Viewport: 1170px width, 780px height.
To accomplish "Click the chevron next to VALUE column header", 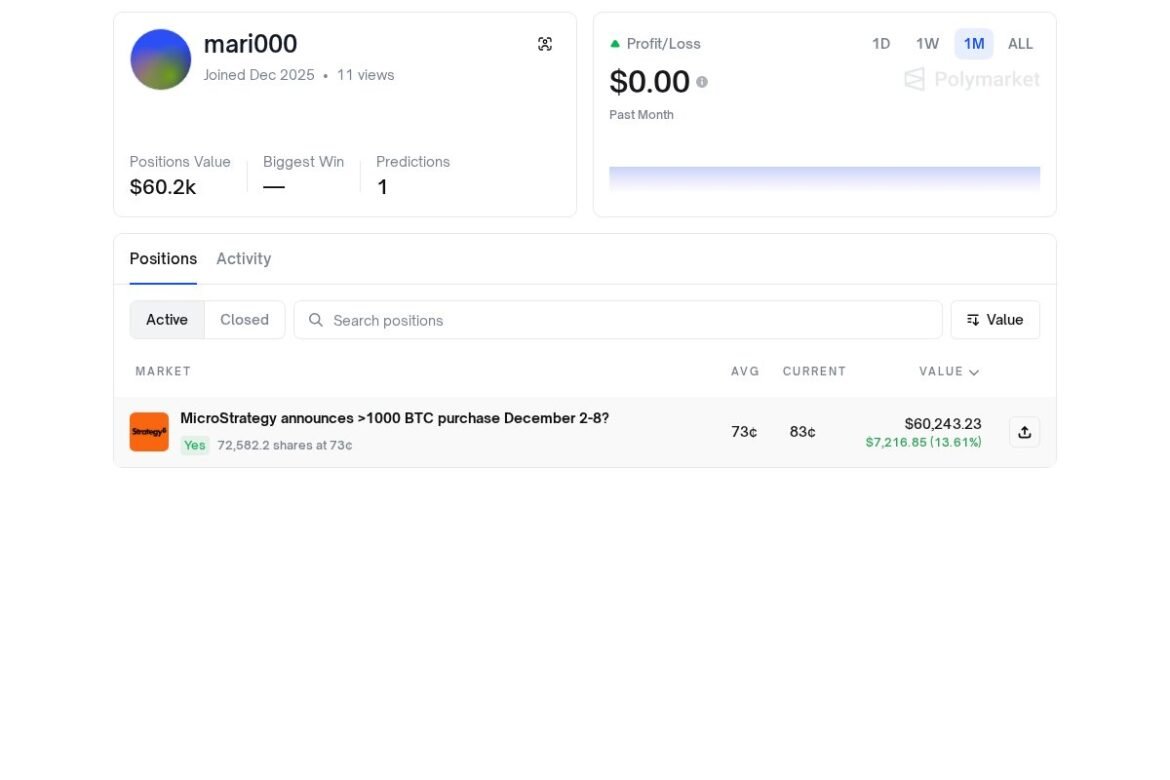I will coord(974,371).
